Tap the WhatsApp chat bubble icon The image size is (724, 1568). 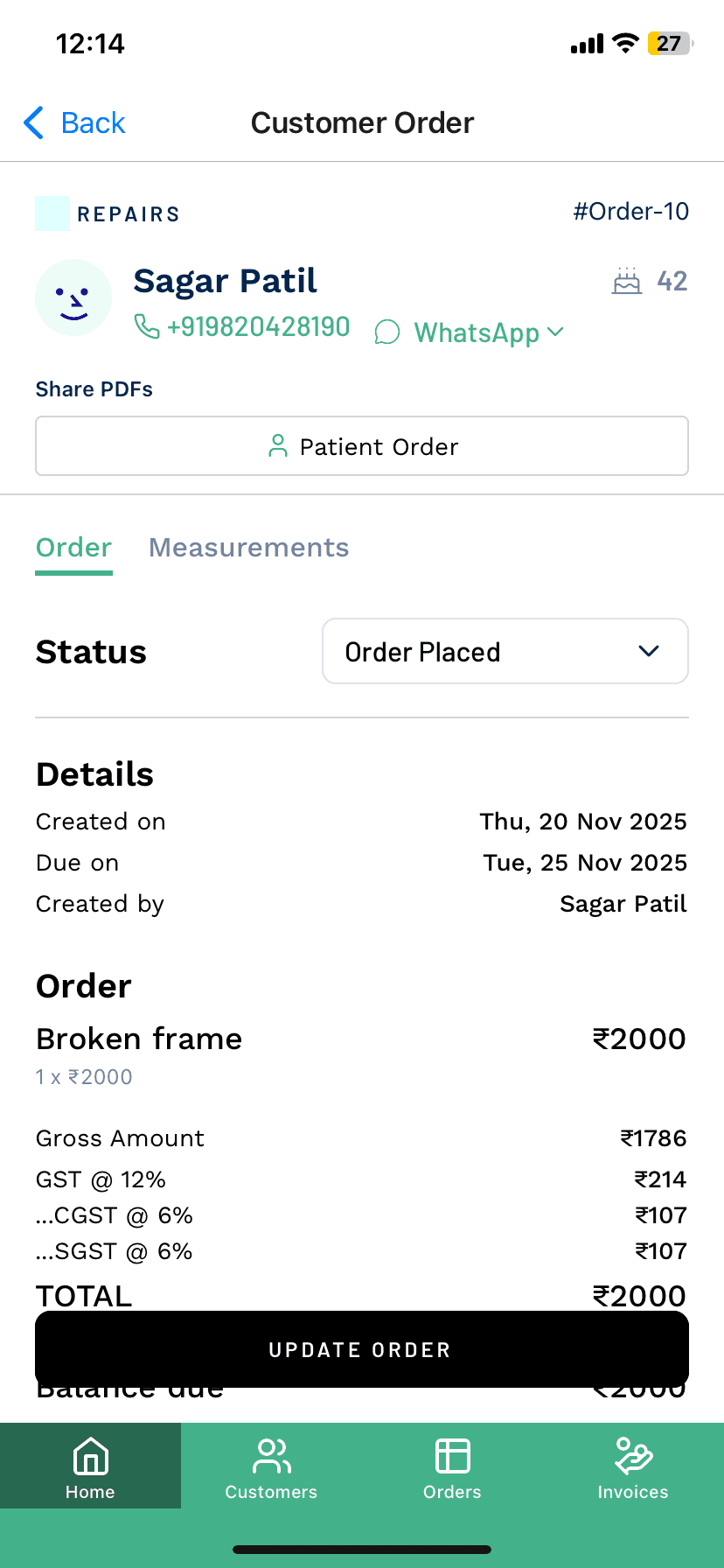387,332
